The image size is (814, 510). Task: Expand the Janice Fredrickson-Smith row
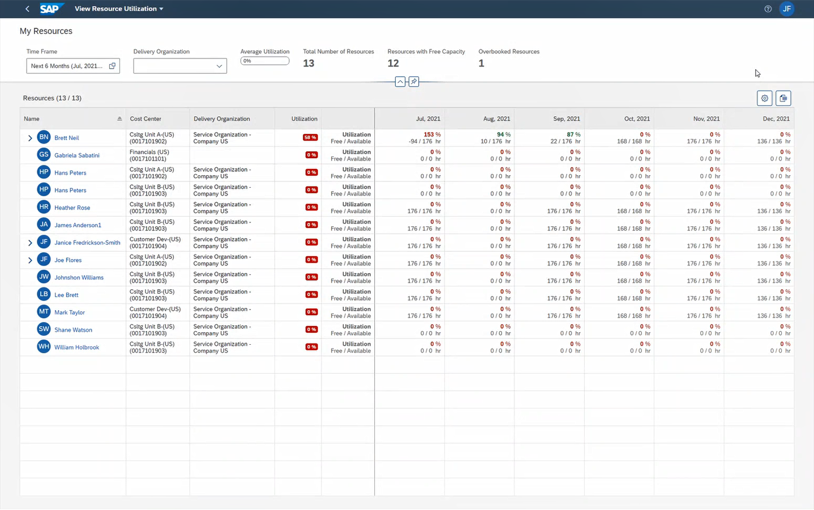coord(30,243)
